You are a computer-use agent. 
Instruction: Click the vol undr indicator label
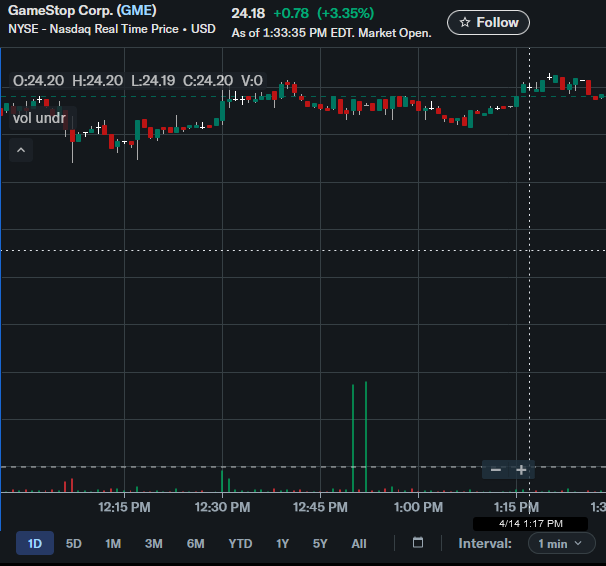click(39, 118)
